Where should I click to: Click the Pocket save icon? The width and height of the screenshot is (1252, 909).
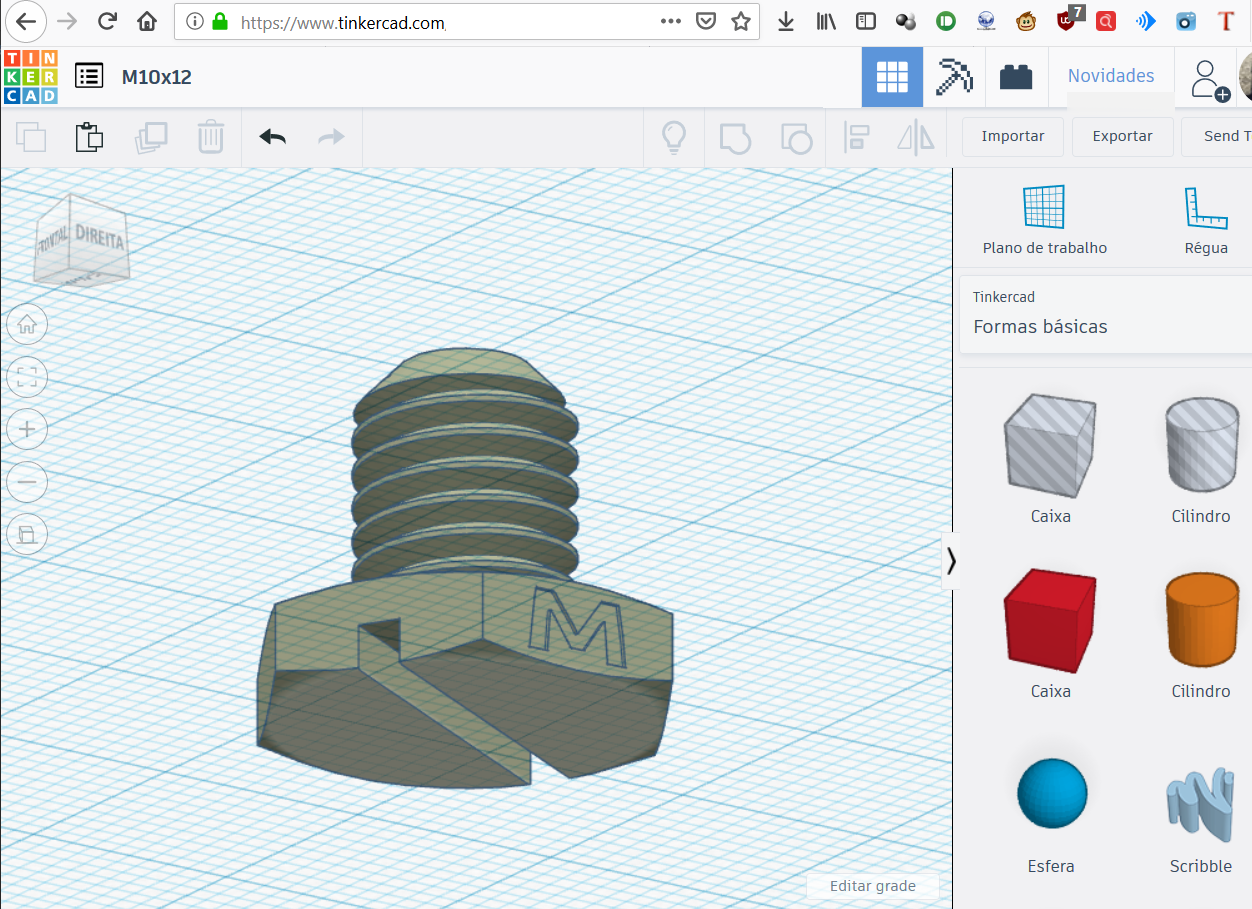pyautogui.click(x=705, y=21)
